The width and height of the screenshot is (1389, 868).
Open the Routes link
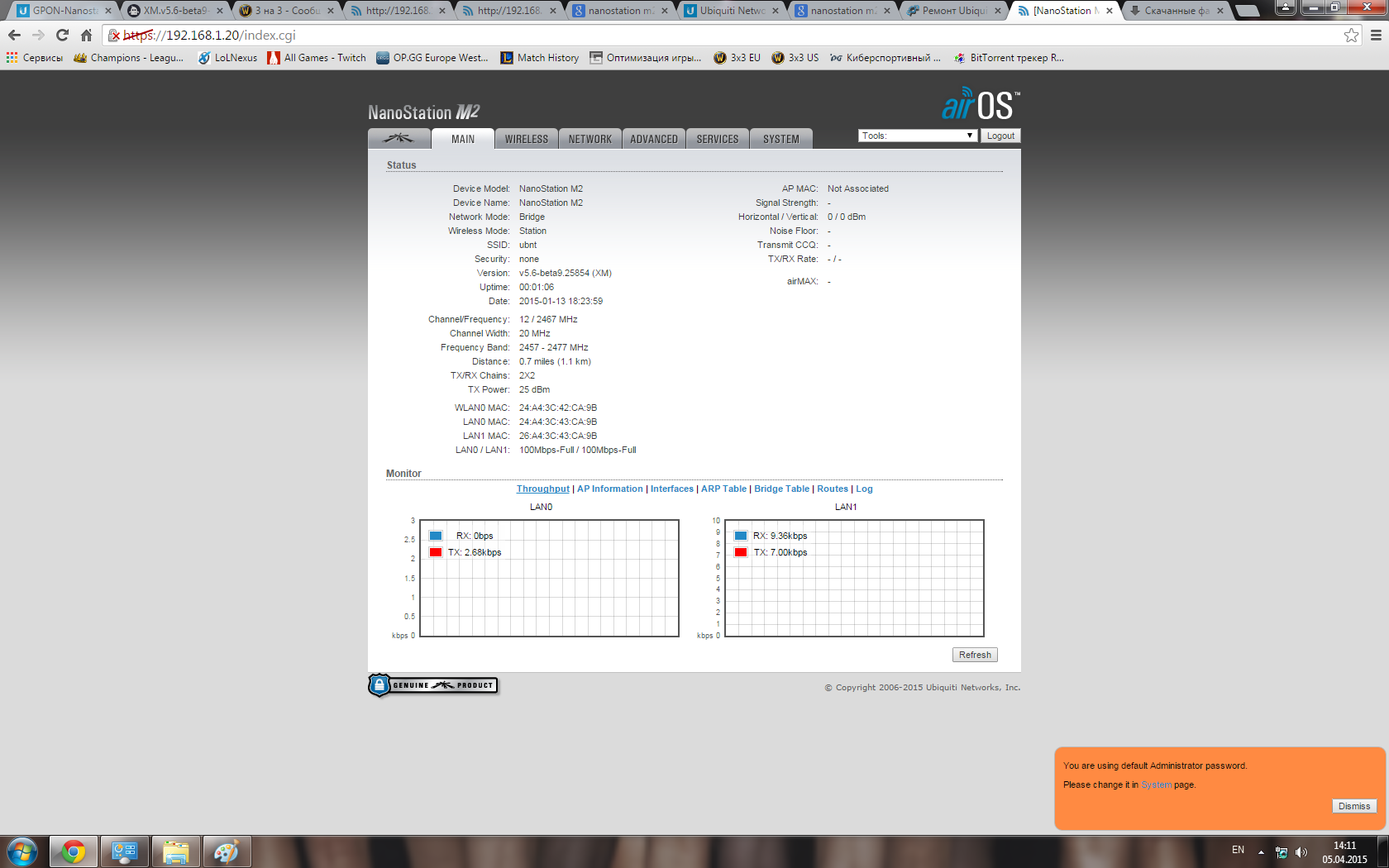tap(833, 489)
